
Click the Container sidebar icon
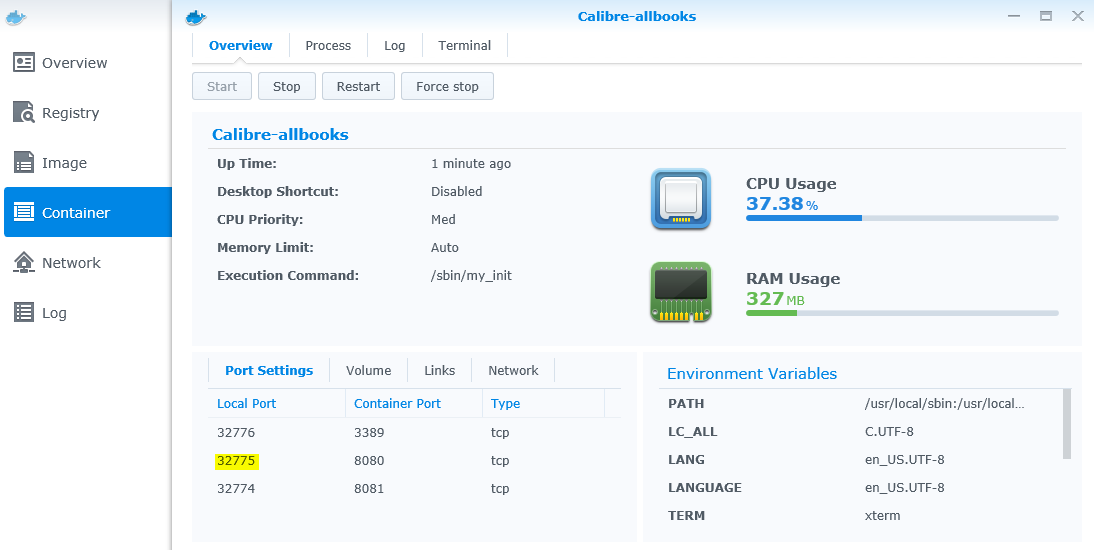pyautogui.click(x=24, y=212)
